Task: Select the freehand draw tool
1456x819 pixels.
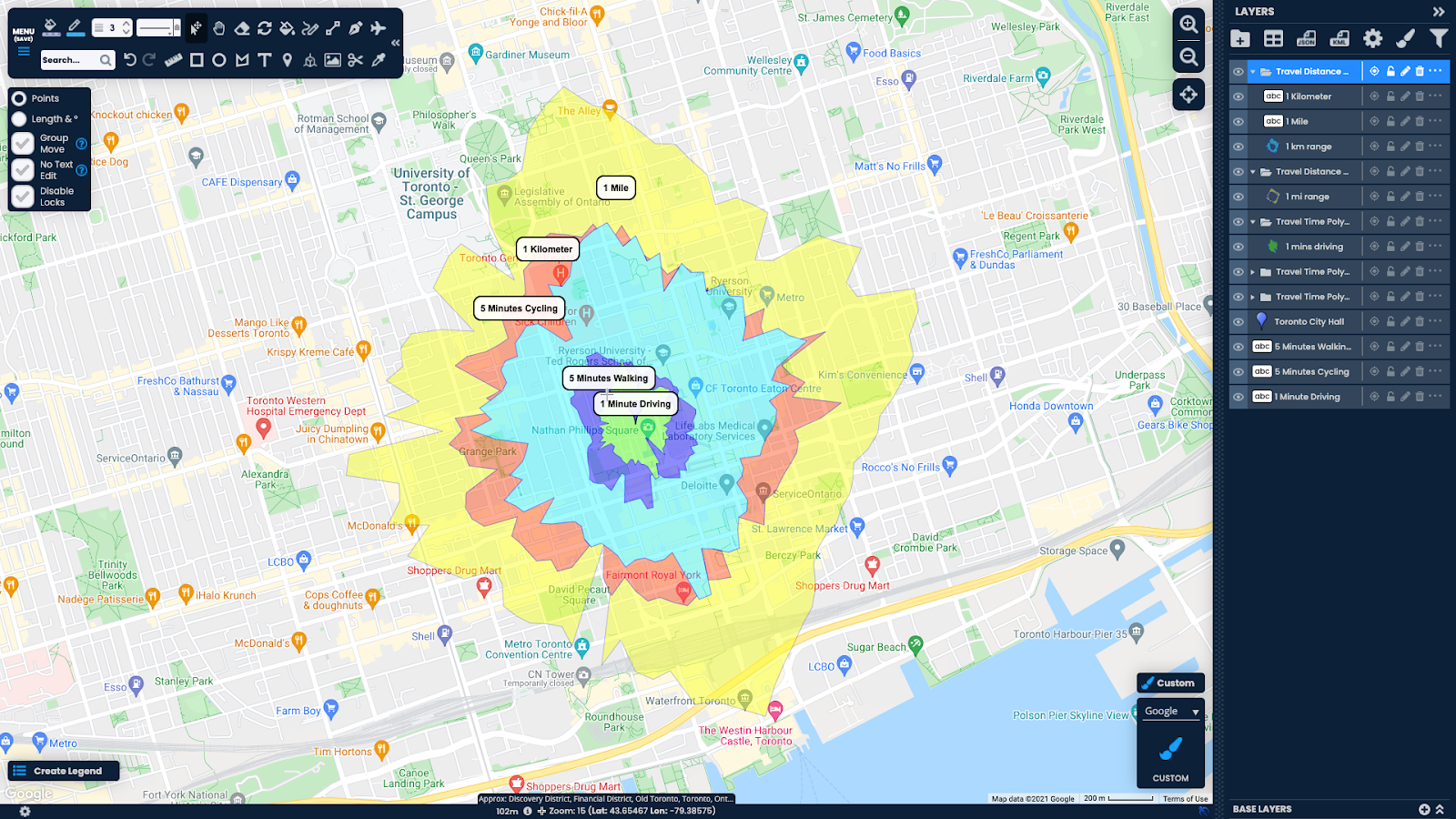Action: [310, 28]
